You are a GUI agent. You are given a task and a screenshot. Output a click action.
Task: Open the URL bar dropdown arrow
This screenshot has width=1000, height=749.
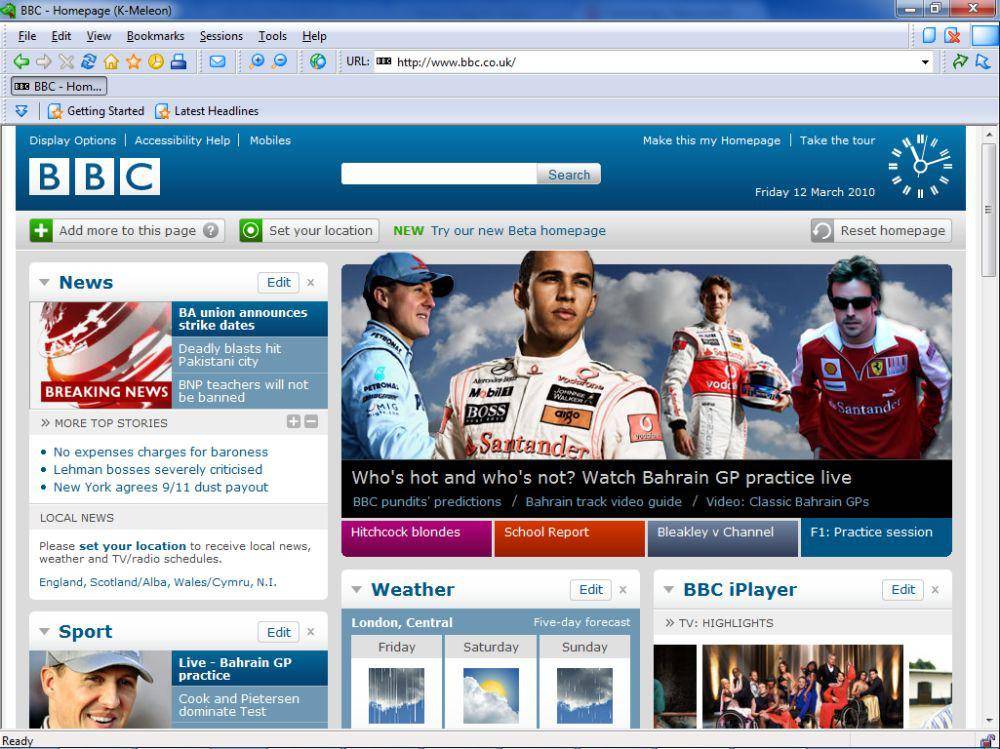[x=925, y=63]
